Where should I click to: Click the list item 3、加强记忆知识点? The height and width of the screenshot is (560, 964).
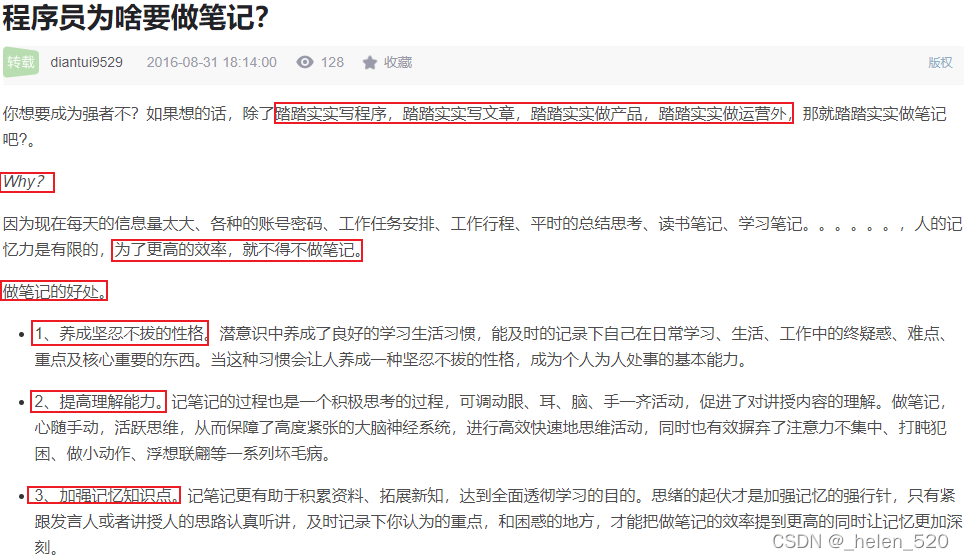coord(105,495)
